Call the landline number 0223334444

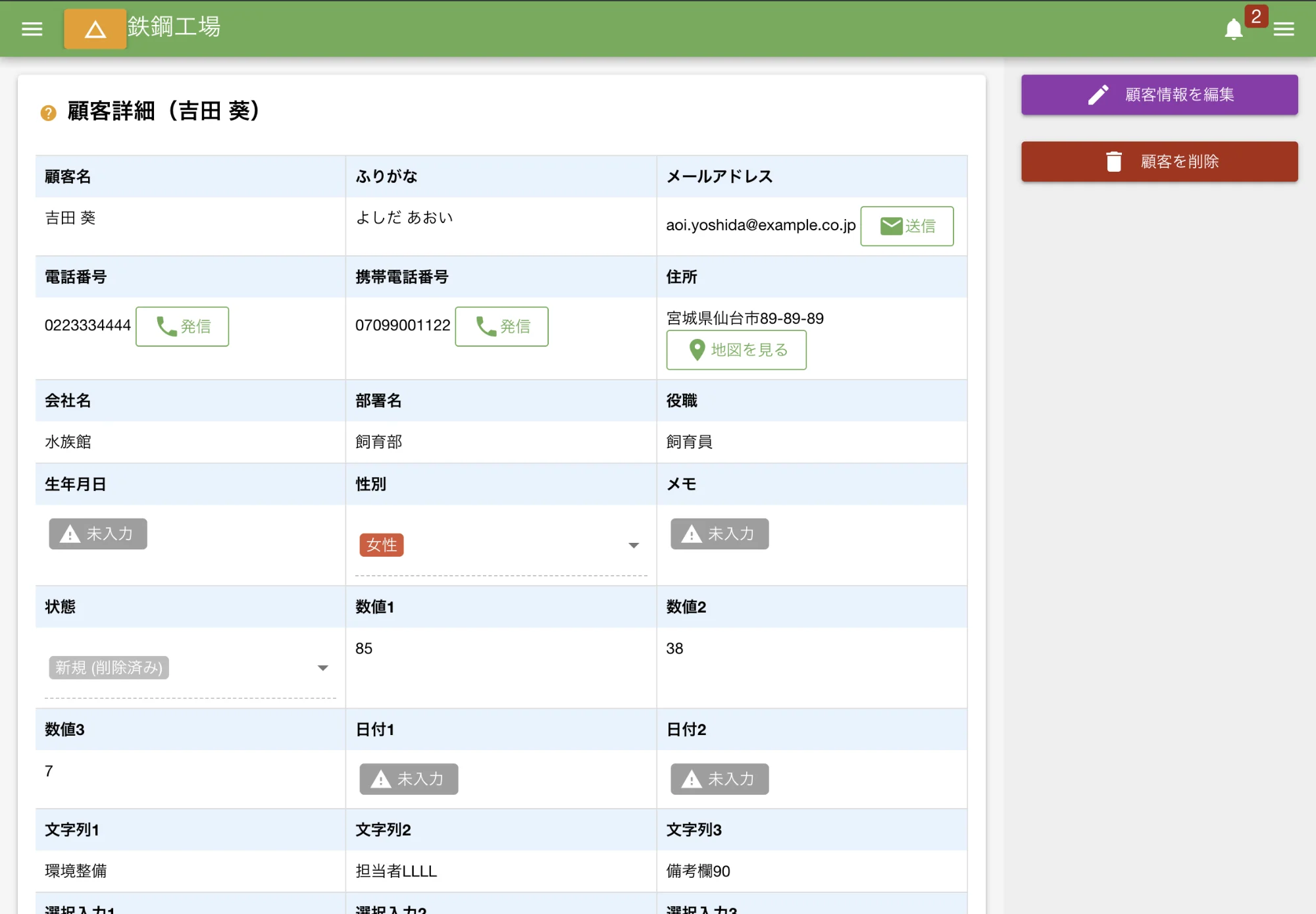(x=182, y=326)
